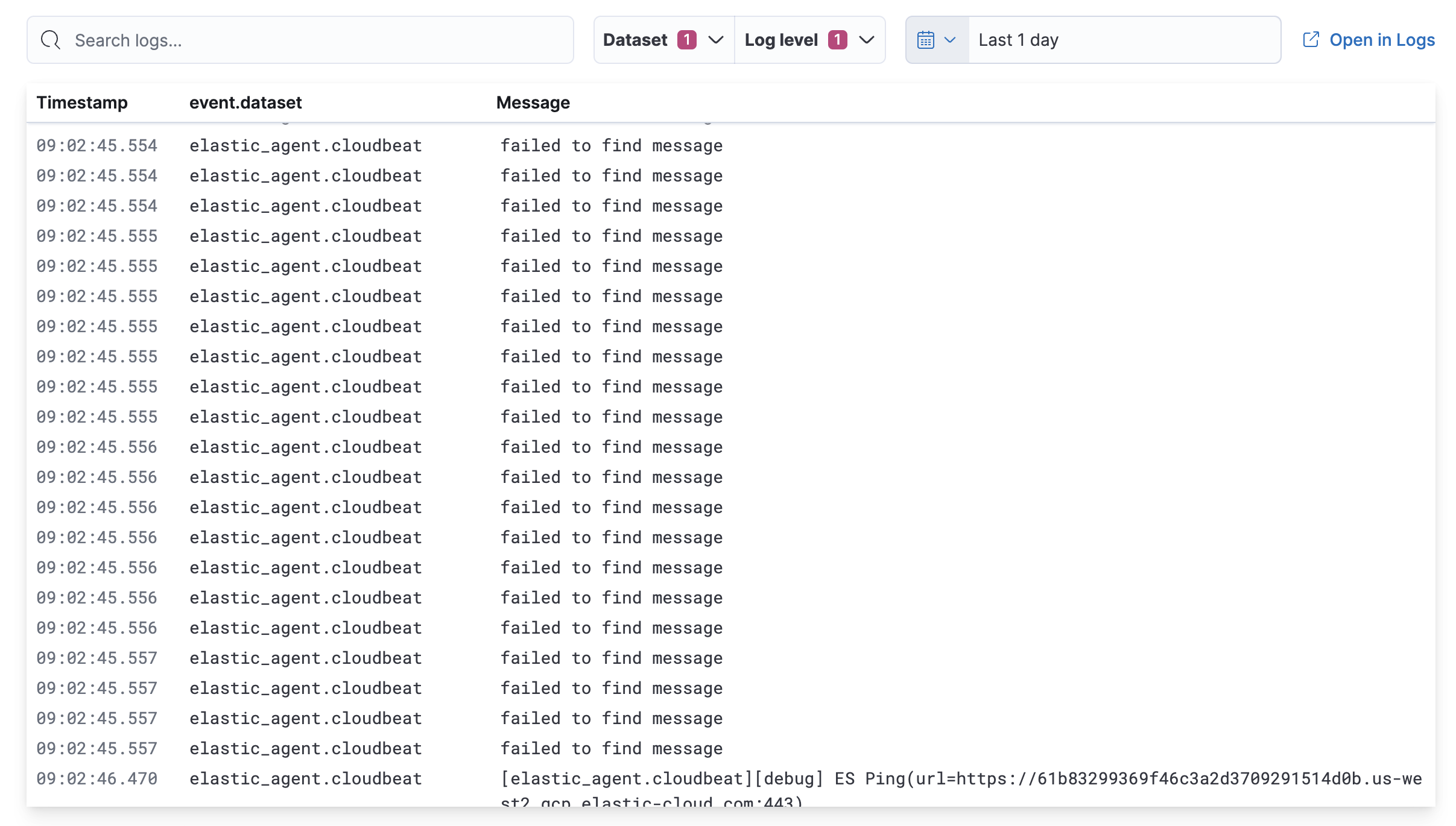Click the Last 1 day time range

(x=1019, y=39)
